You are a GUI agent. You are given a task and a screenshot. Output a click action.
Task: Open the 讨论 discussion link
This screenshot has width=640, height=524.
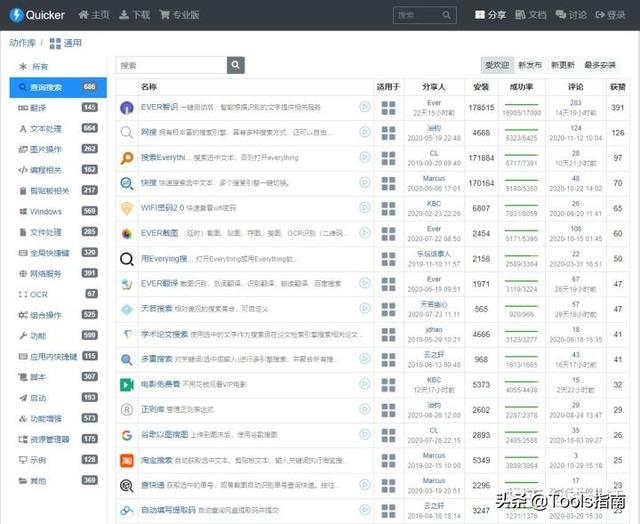(x=571, y=15)
